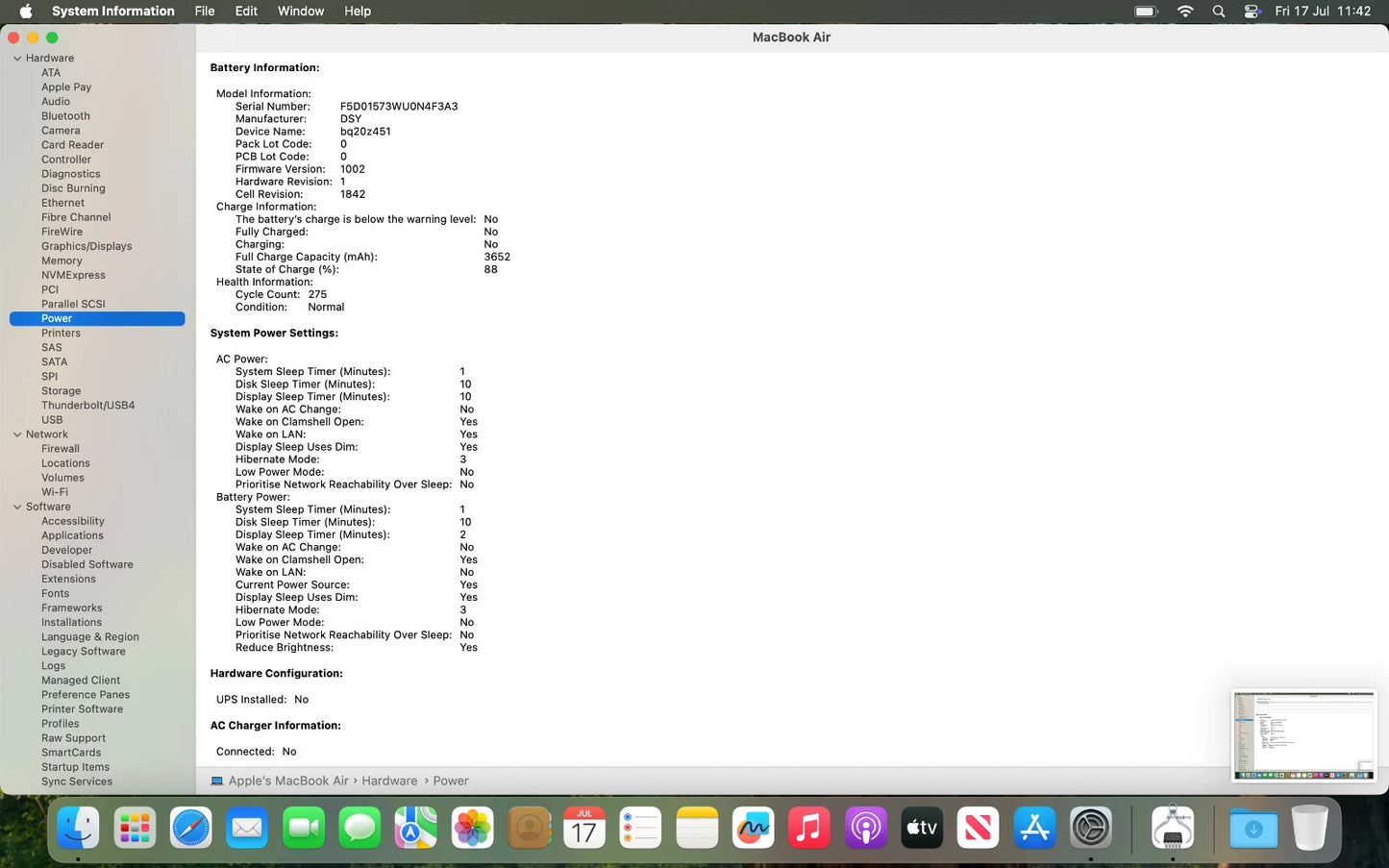Select Memory in the sidebar
Screen dimensions: 1389x868
pyautogui.click(x=62, y=260)
